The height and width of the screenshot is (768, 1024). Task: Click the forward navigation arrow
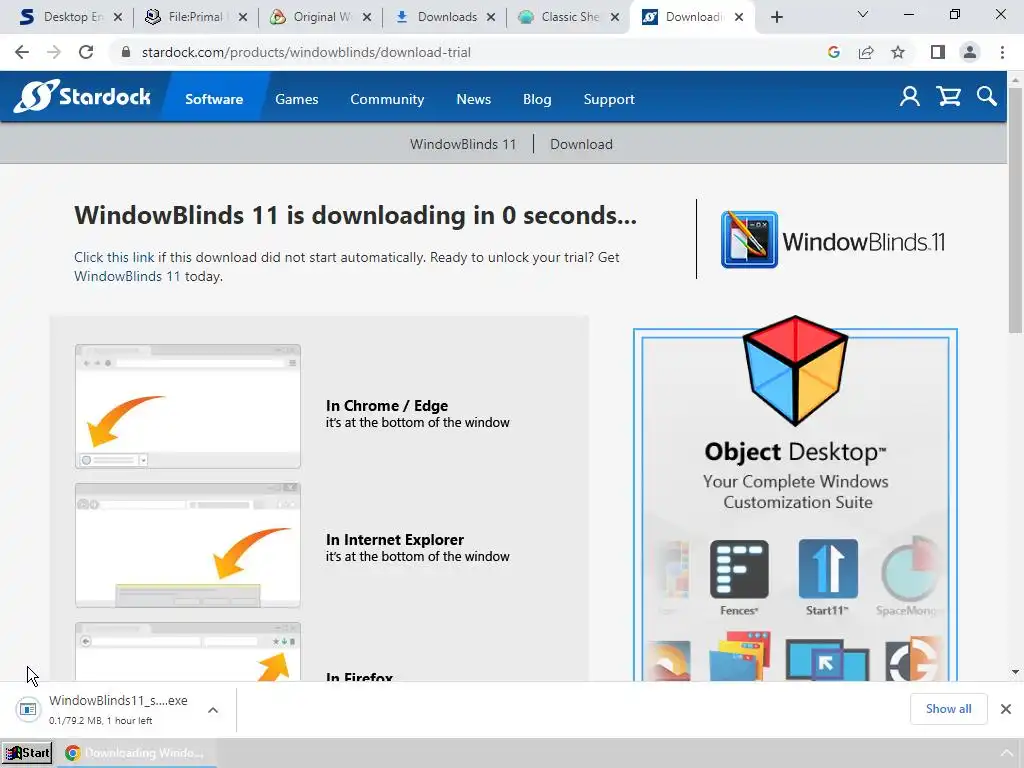pos(54,52)
